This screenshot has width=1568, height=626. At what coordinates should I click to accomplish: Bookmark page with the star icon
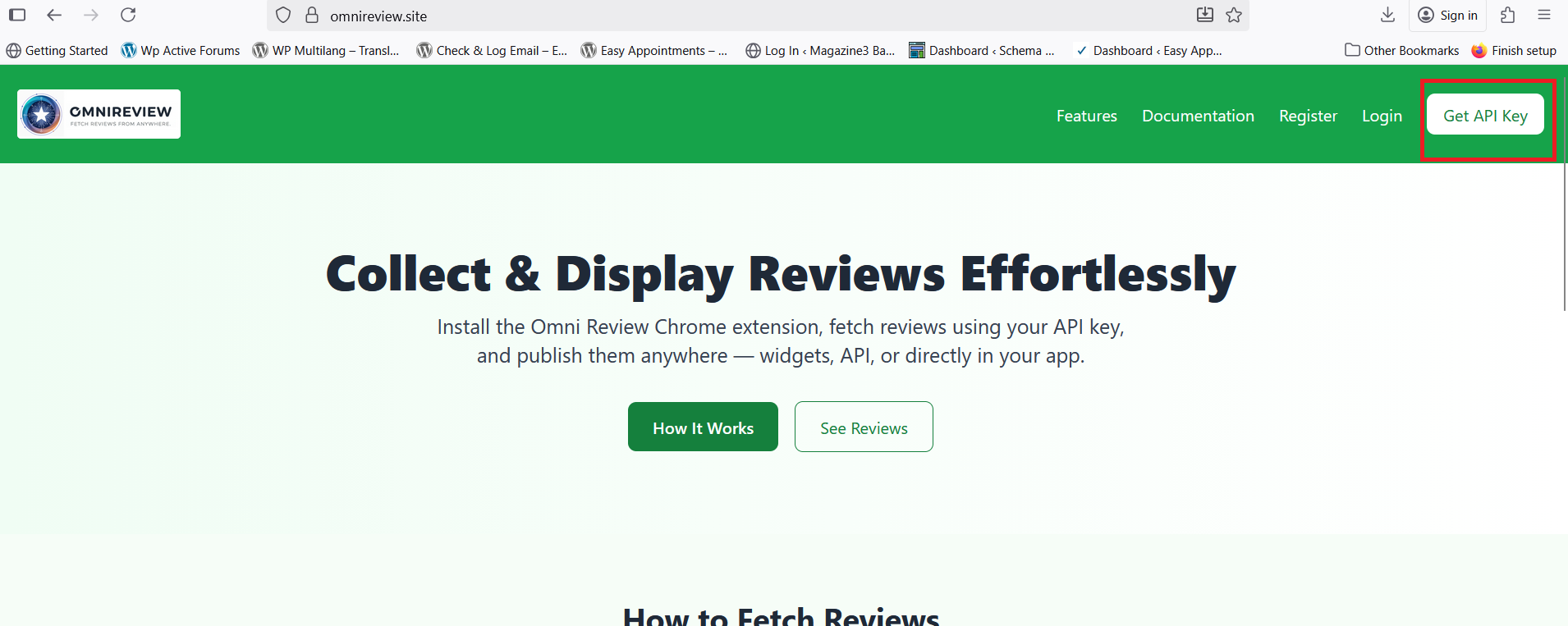[1233, 15]
